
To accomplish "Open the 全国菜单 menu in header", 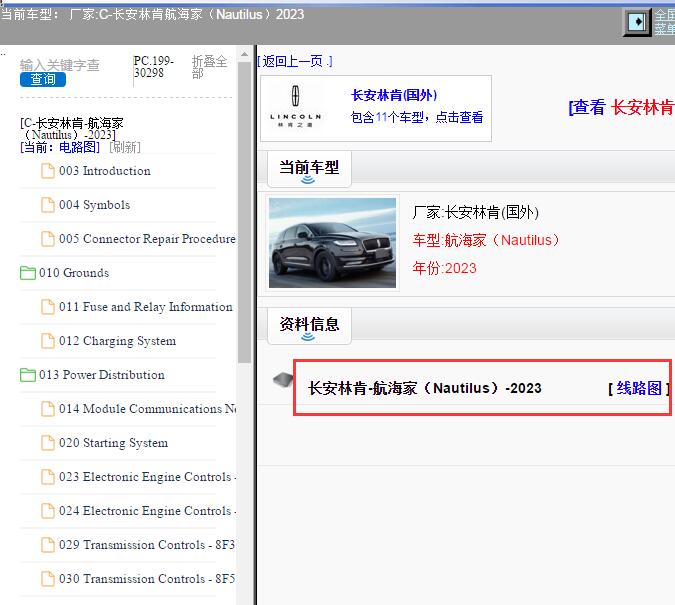I will pos(664,22).
